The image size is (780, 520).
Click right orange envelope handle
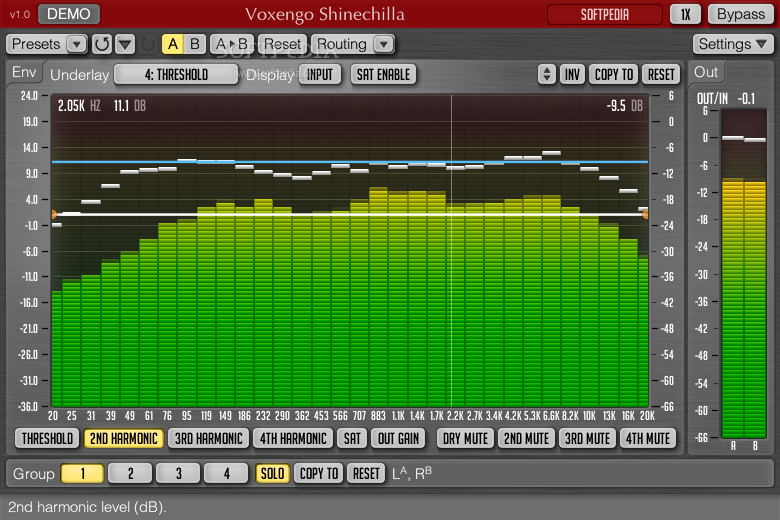[646, 214]
